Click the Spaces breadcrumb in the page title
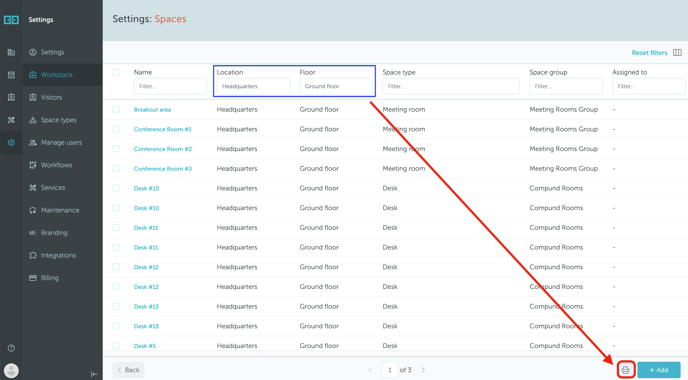This screenshot has height=380, width=688. pos(170,19)
